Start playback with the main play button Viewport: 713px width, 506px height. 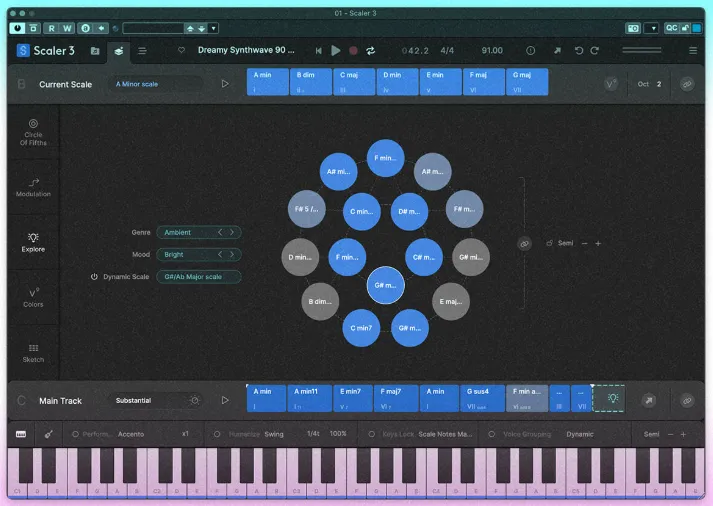tap(336, 50)
